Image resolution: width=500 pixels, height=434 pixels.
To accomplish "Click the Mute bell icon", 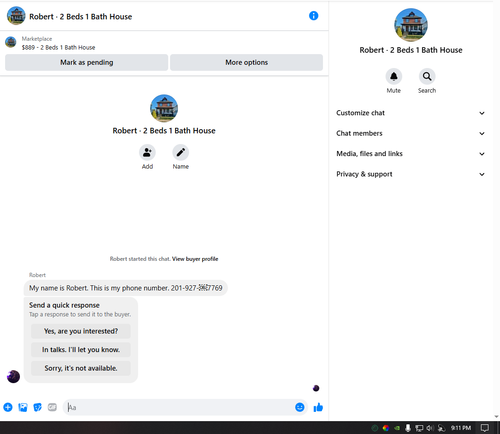I will pyautogui.click(x=394, y=77).
